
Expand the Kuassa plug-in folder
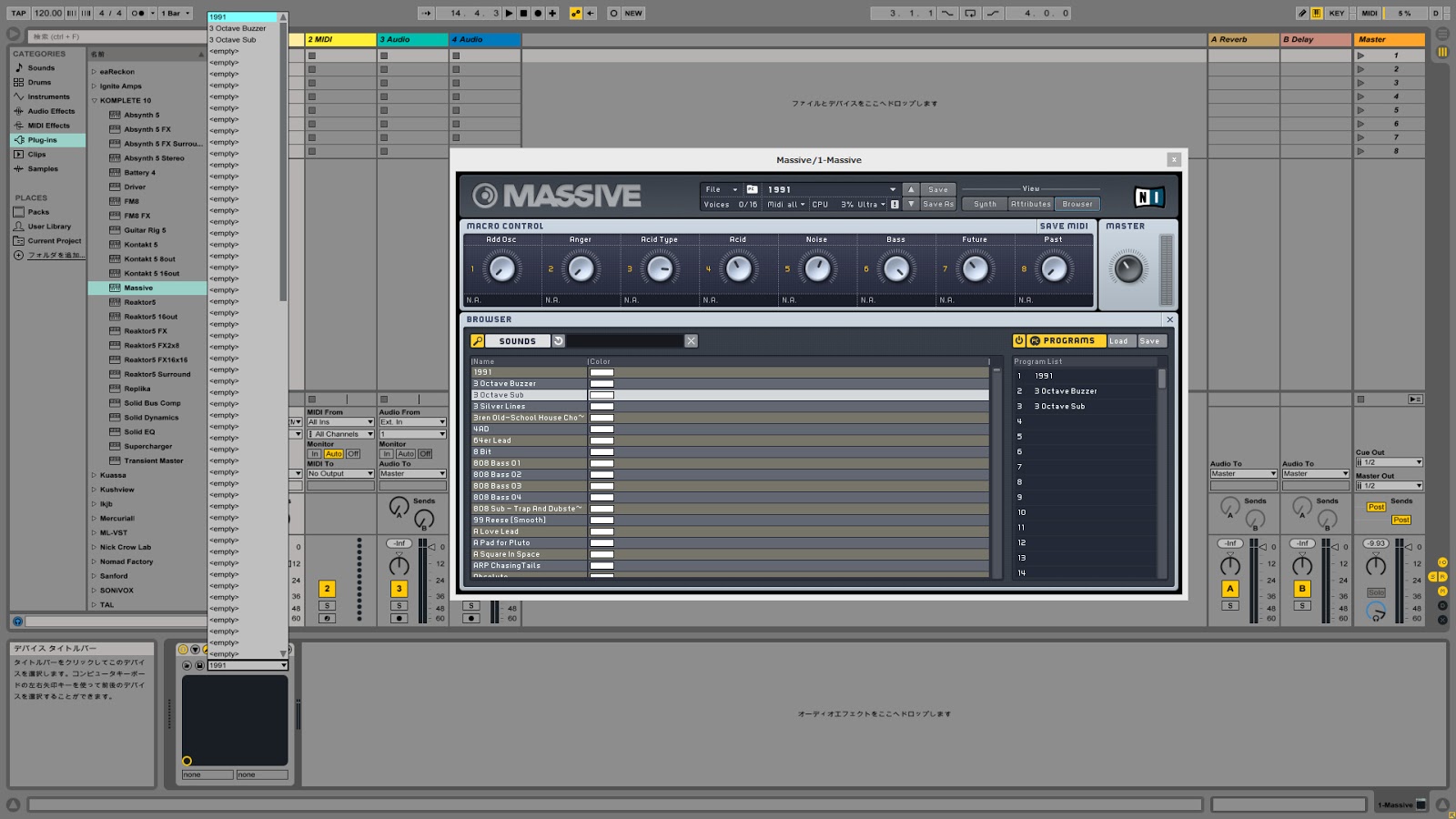pos(94,475)
